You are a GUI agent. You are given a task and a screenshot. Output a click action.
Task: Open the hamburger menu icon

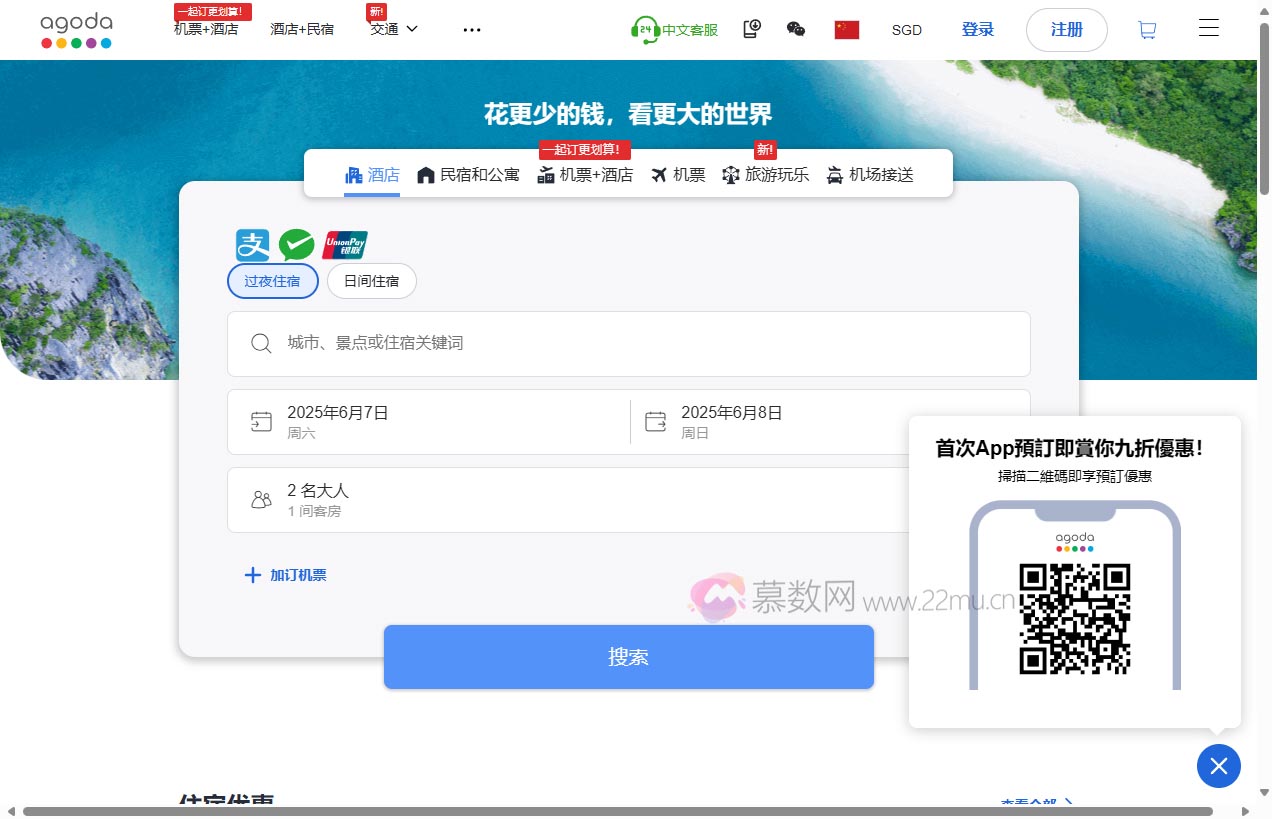1208,29
